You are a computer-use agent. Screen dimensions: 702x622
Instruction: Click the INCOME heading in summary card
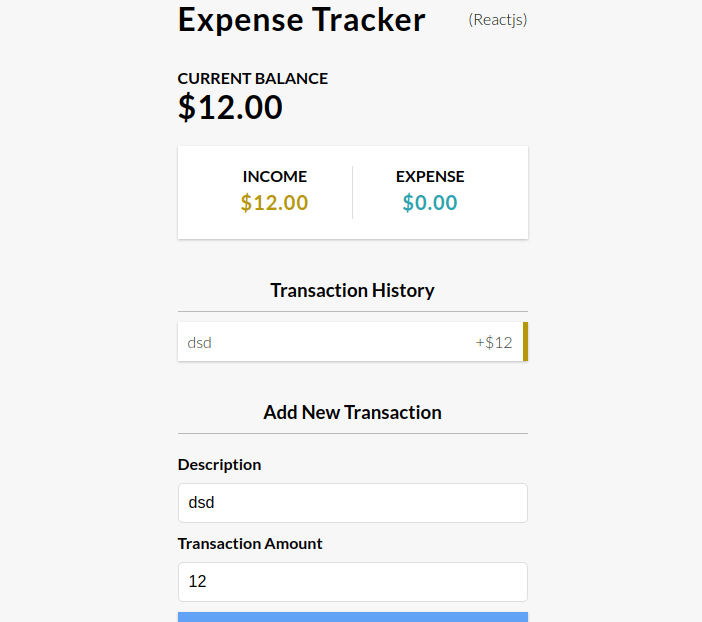pos(274,176)
